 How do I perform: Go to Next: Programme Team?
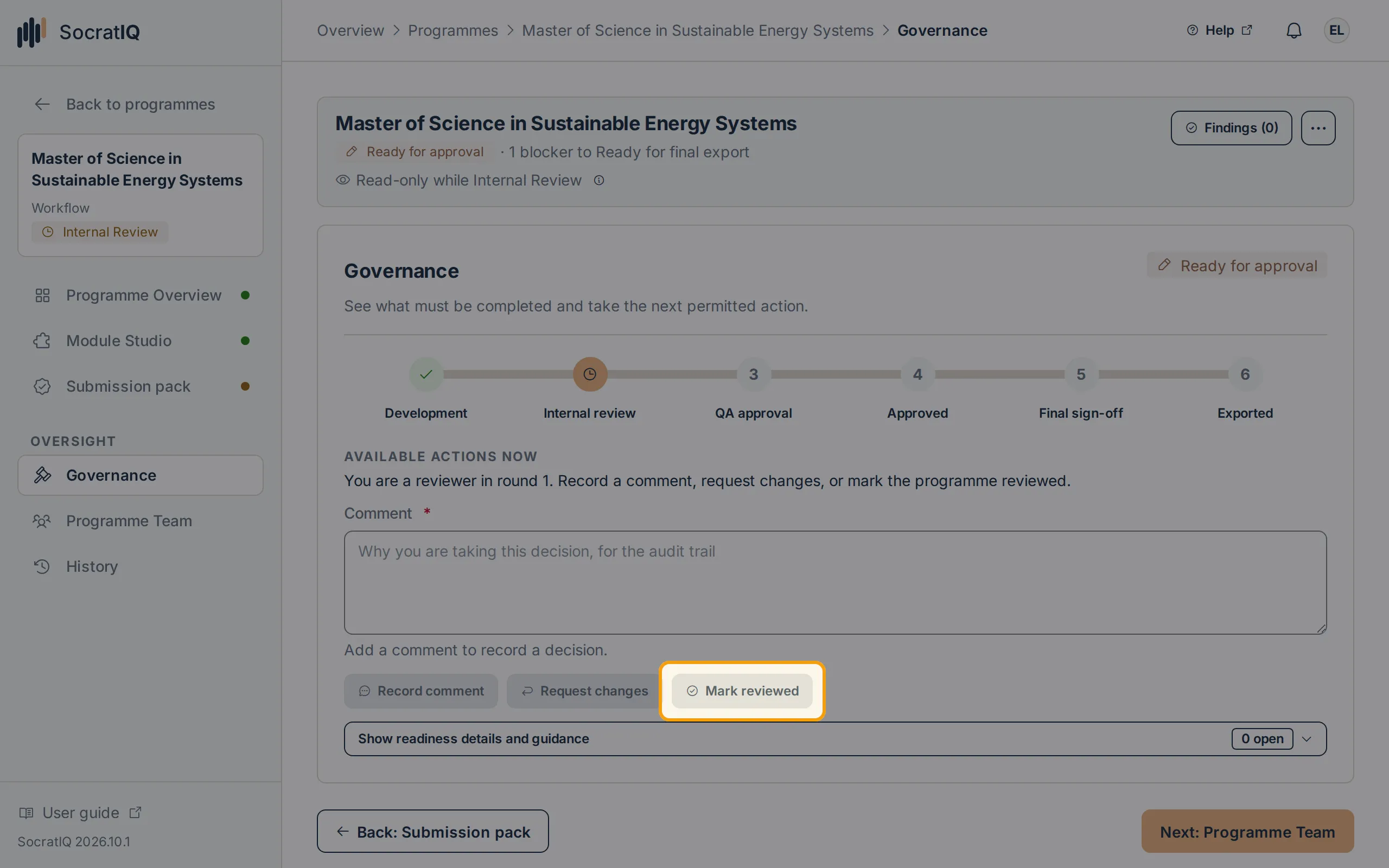click(x=1247, y=831)
